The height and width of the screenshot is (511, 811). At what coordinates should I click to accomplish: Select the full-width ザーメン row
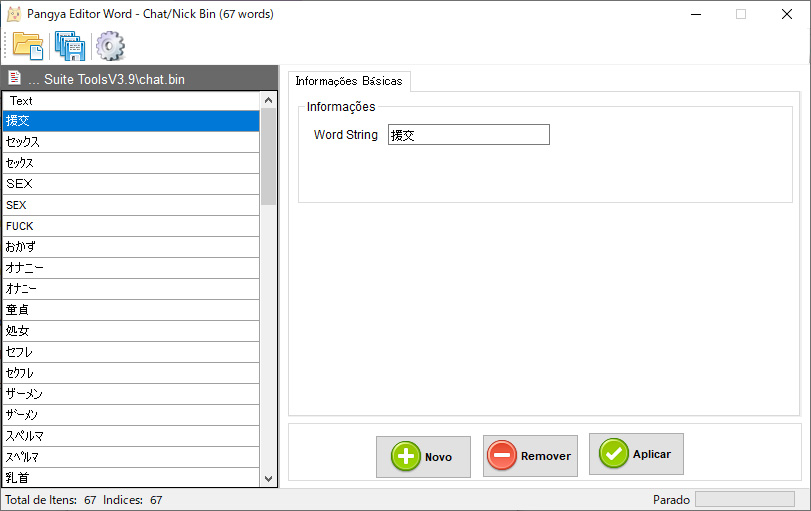pos(131,394)
